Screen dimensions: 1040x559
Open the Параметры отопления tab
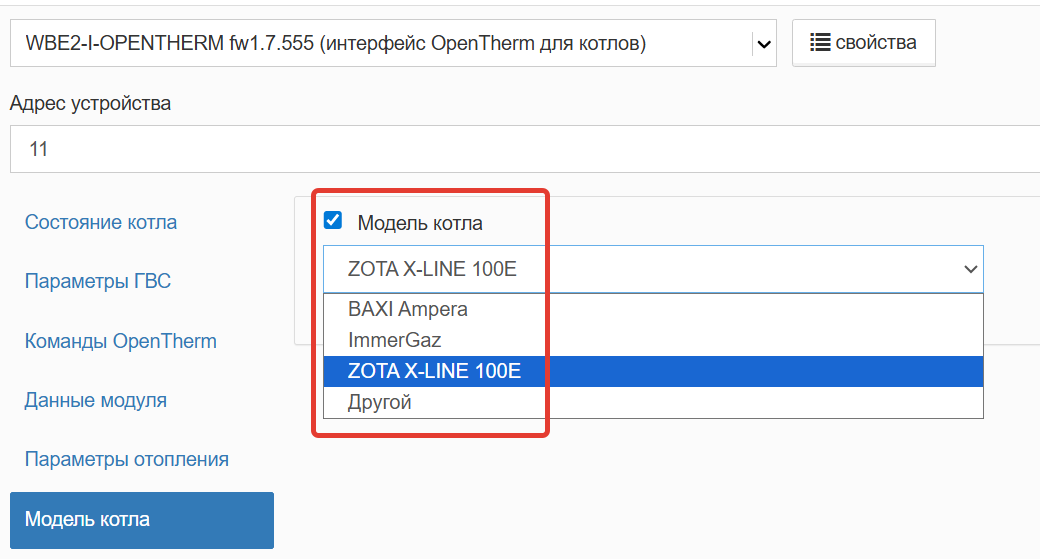(x=127, y=459)
